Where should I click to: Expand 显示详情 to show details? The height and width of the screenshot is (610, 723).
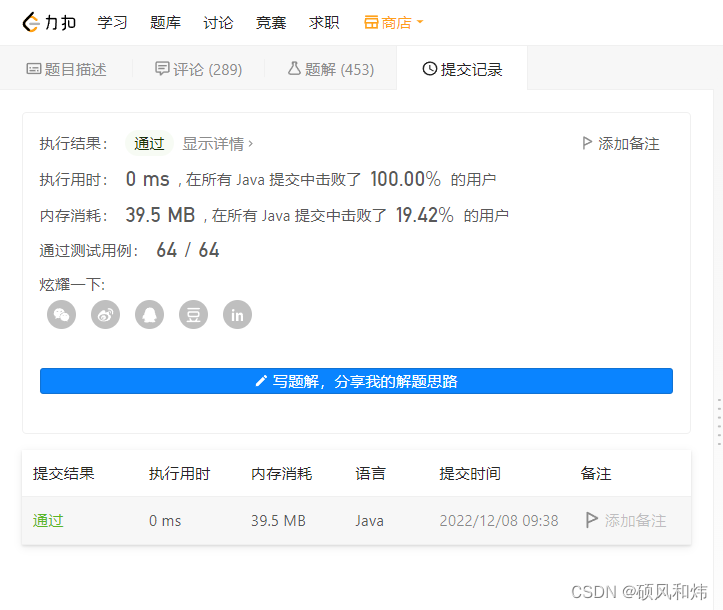point(218,143)
